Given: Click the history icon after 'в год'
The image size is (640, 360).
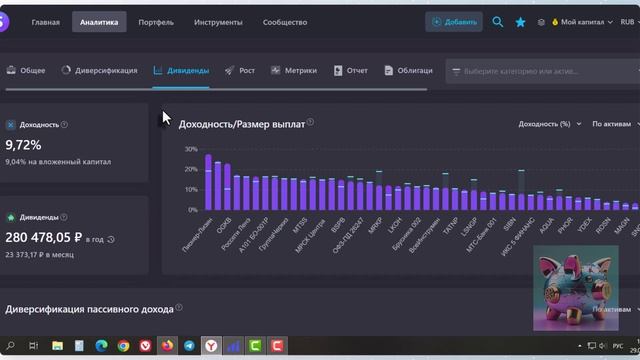Looking at the screenshot, I should [111, 240].
